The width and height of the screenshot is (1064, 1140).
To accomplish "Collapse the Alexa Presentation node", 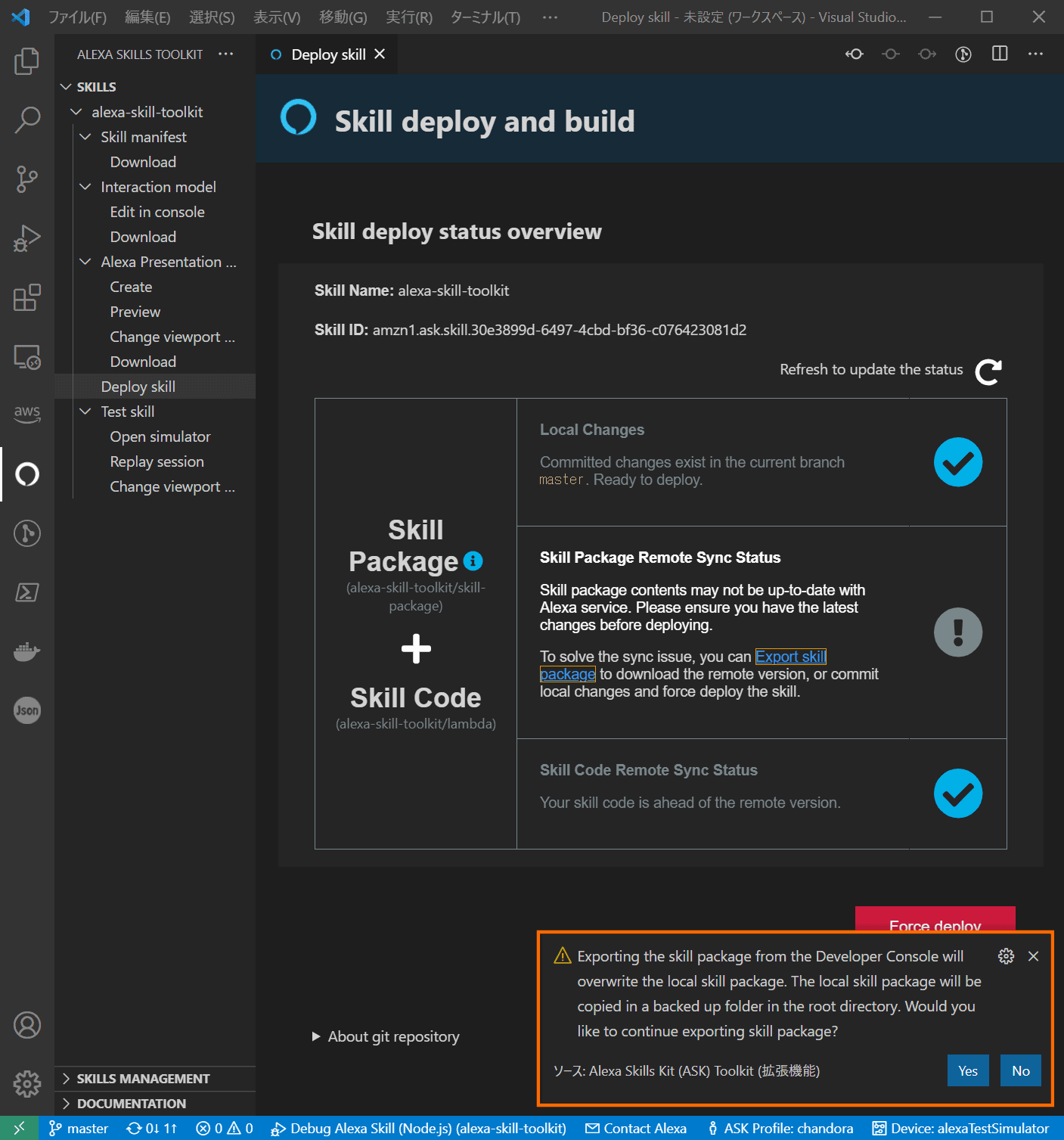I will [x=85, y=262].
